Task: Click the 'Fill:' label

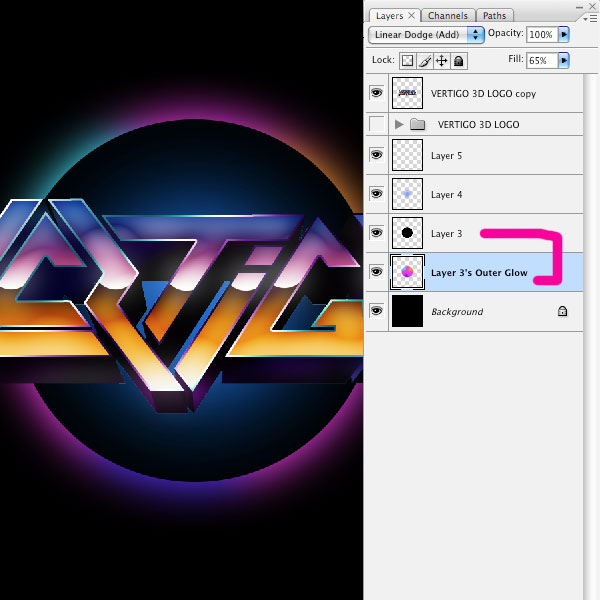Action: (x=516, y=59)
